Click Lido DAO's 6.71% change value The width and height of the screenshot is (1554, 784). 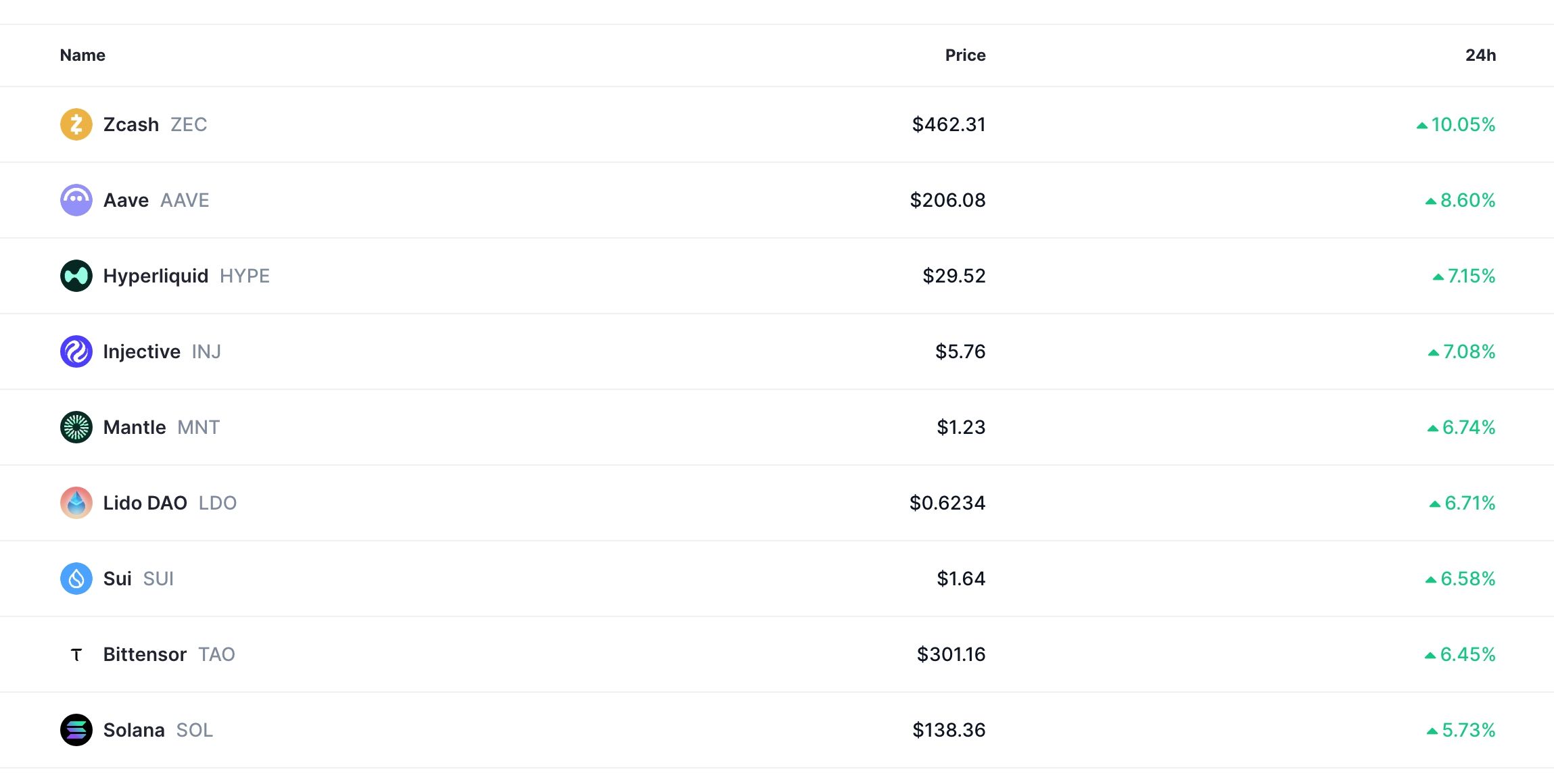(1469, 503)
